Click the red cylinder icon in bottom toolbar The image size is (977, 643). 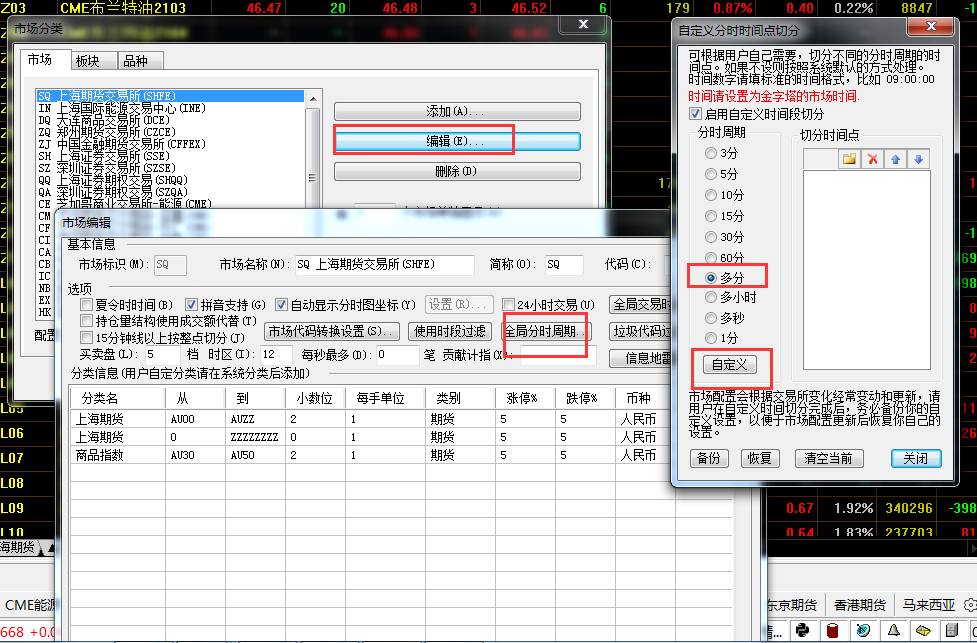(x=831, y=630)
